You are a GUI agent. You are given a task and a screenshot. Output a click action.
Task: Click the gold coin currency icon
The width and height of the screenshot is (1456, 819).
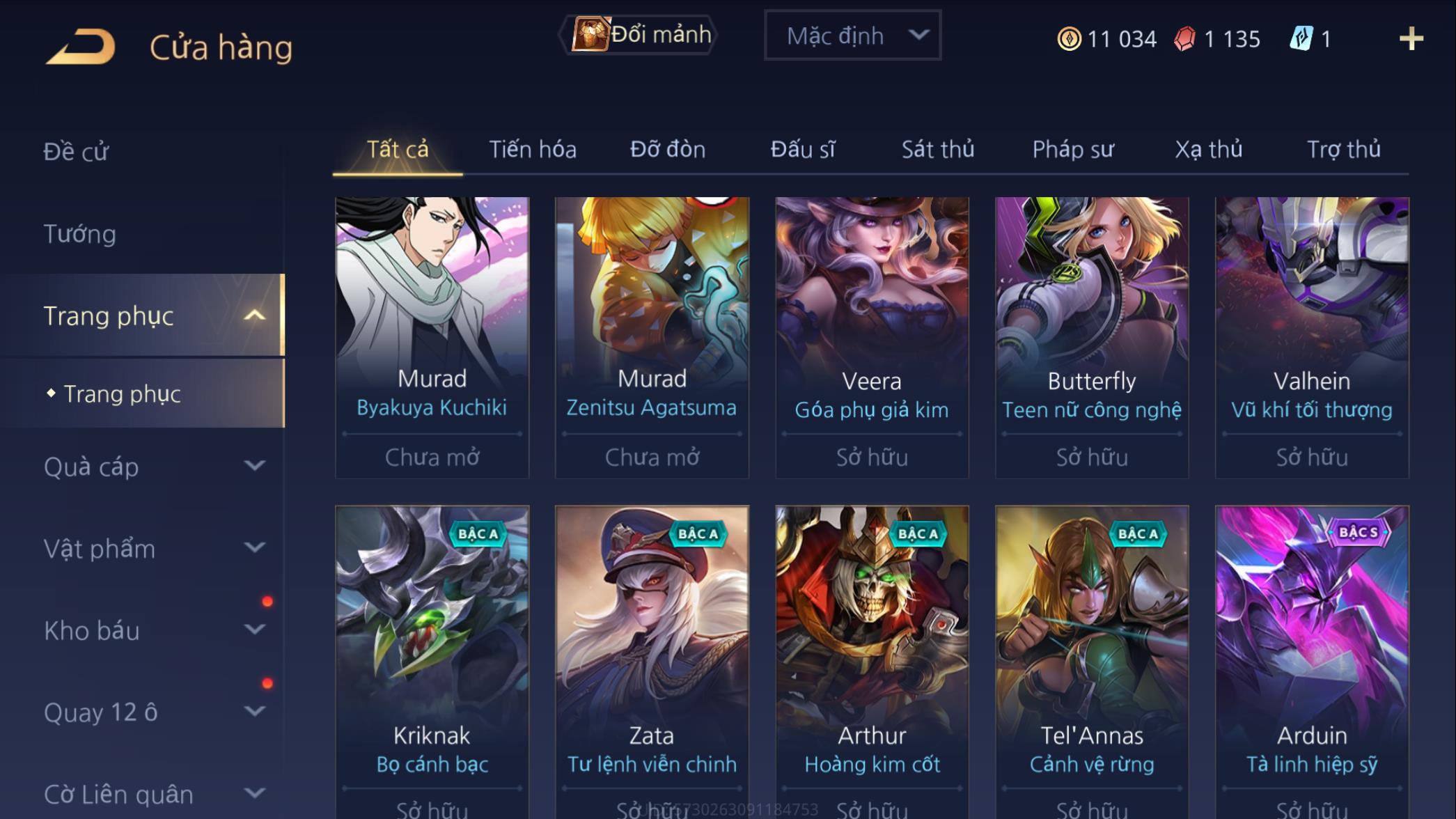(1069, 39)
